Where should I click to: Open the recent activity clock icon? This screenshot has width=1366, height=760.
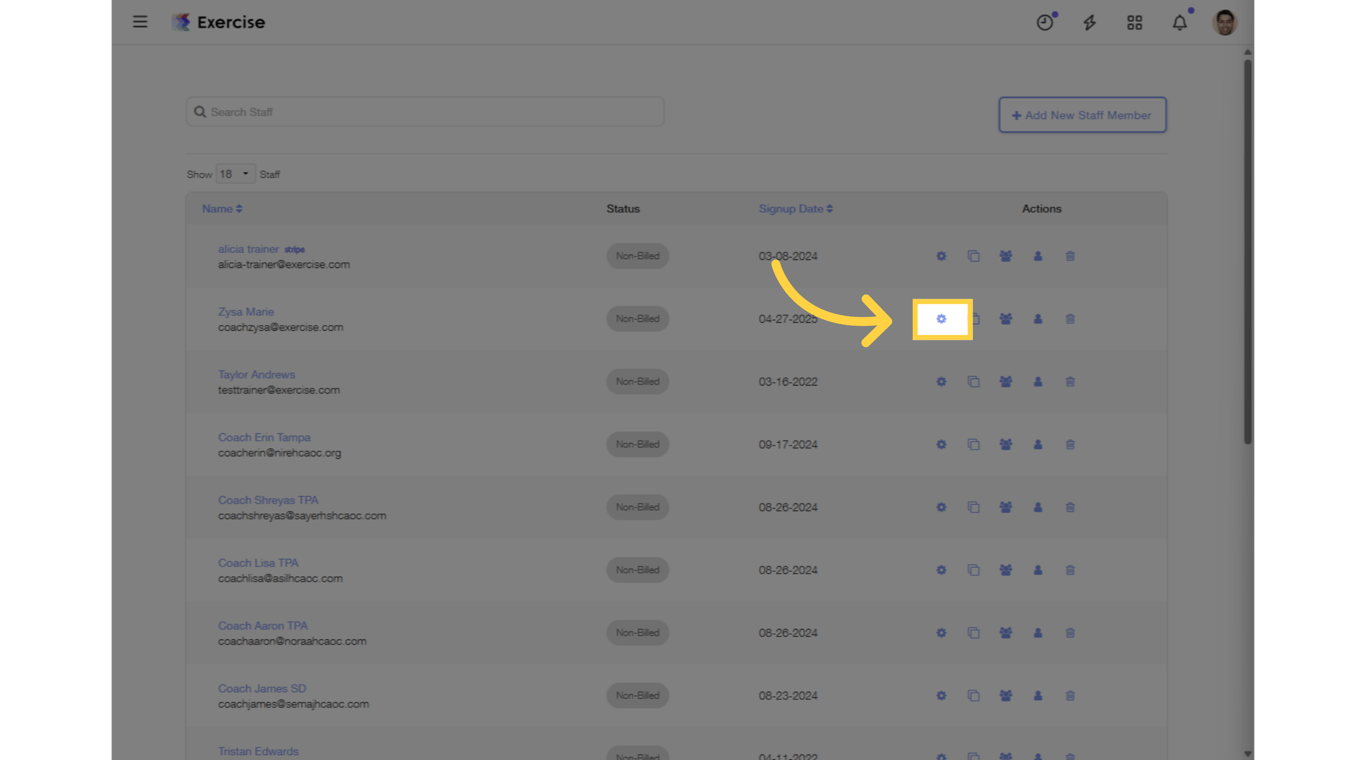(x=1045, y=21)
